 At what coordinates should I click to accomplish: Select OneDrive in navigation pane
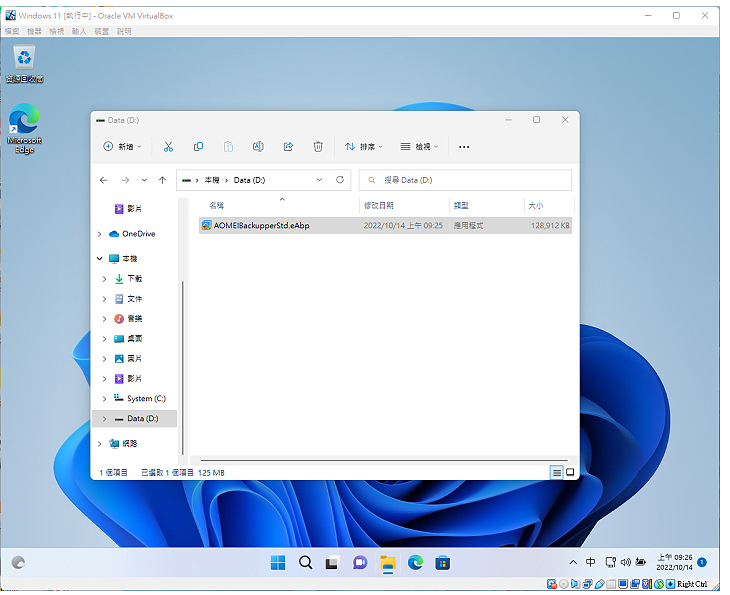coord(138,234)
